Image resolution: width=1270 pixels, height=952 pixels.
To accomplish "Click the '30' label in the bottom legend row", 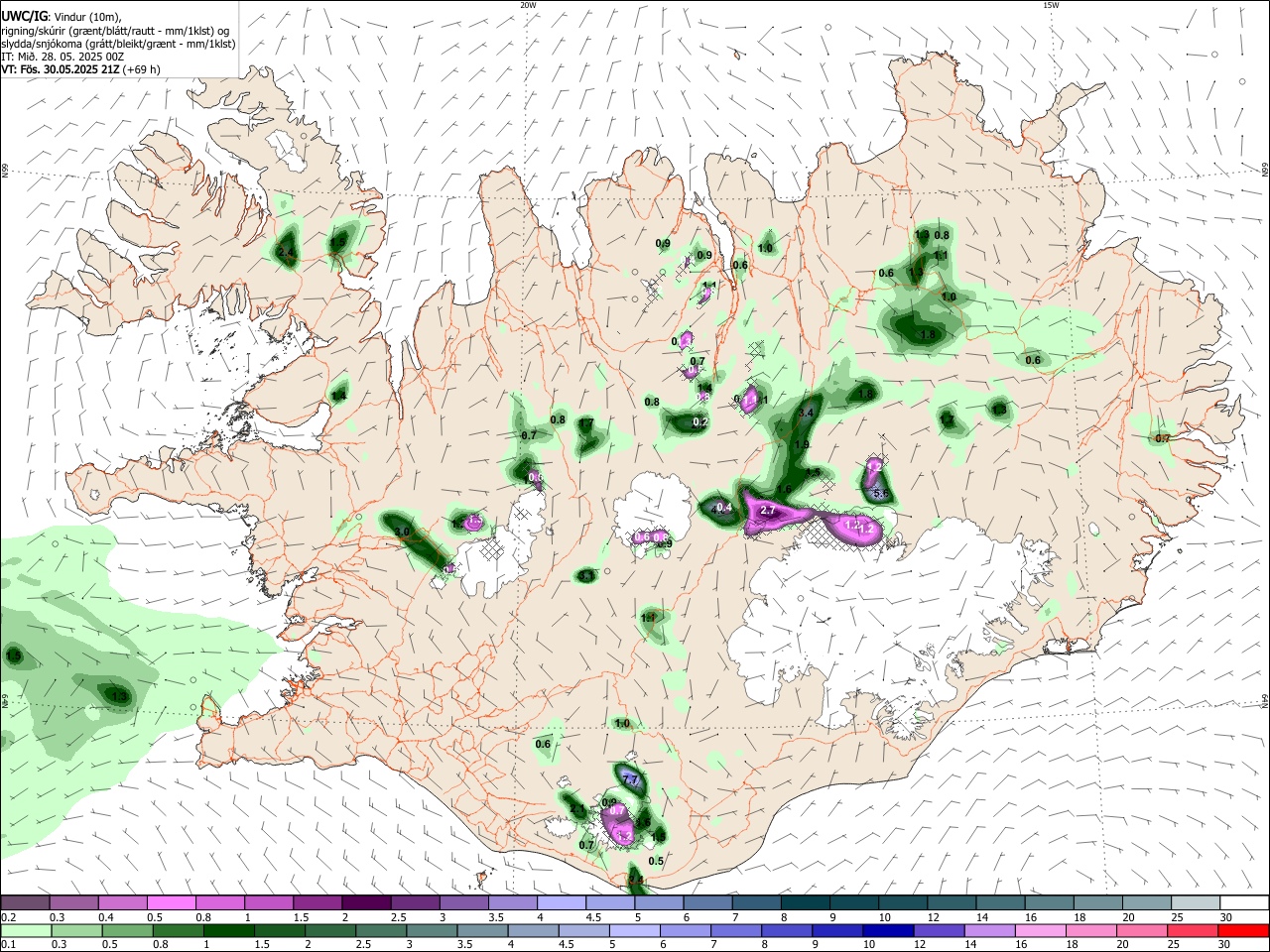I will 1223,944.
